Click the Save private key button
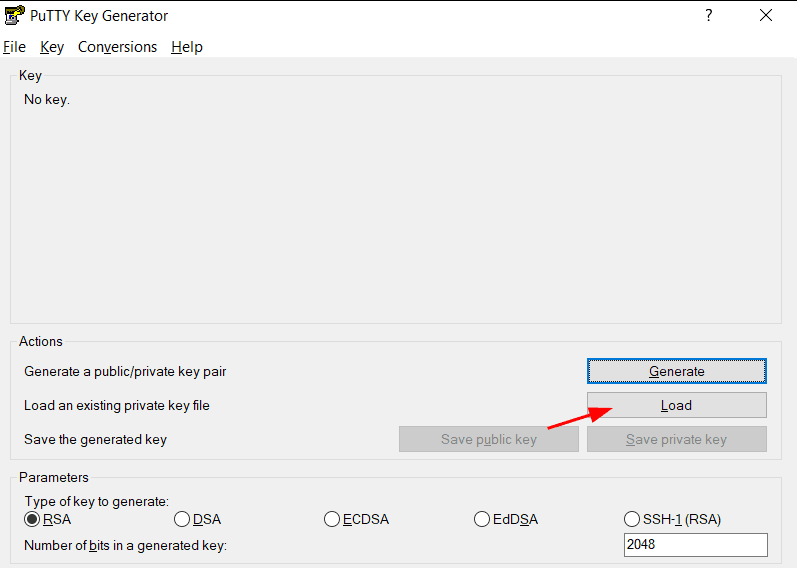 (x=676, y=439)
